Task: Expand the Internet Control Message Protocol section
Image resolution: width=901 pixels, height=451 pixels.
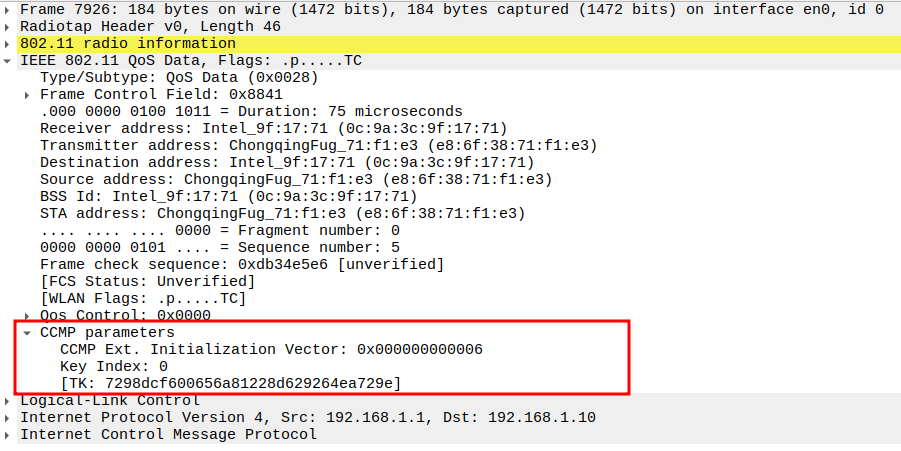Action: click(9, 434)
